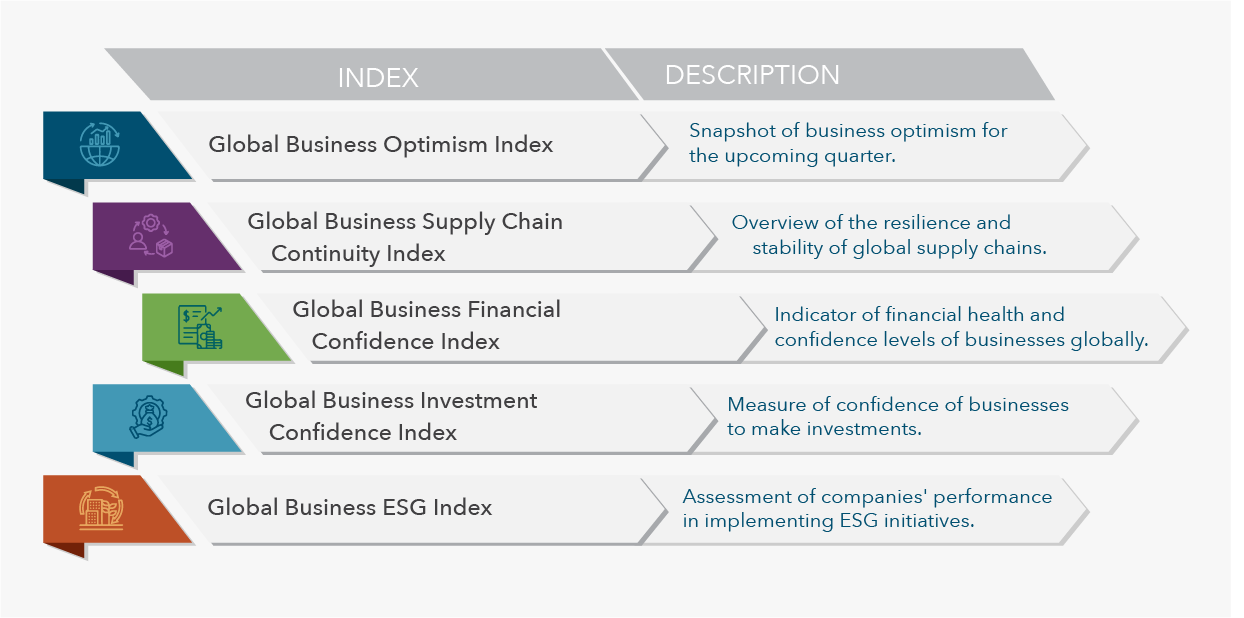Select the supply chain gear-and-box icon
1244x618 pixels.
pos(150,235)
